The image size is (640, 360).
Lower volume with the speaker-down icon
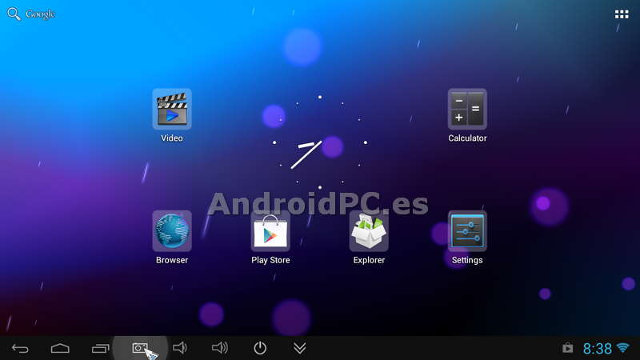pos(180,348)
